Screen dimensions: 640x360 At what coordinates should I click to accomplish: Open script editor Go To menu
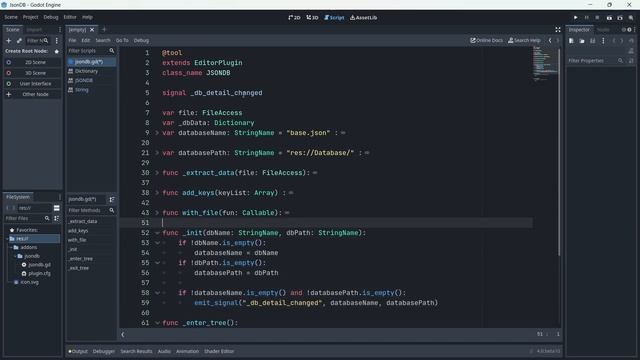[122, 40]
